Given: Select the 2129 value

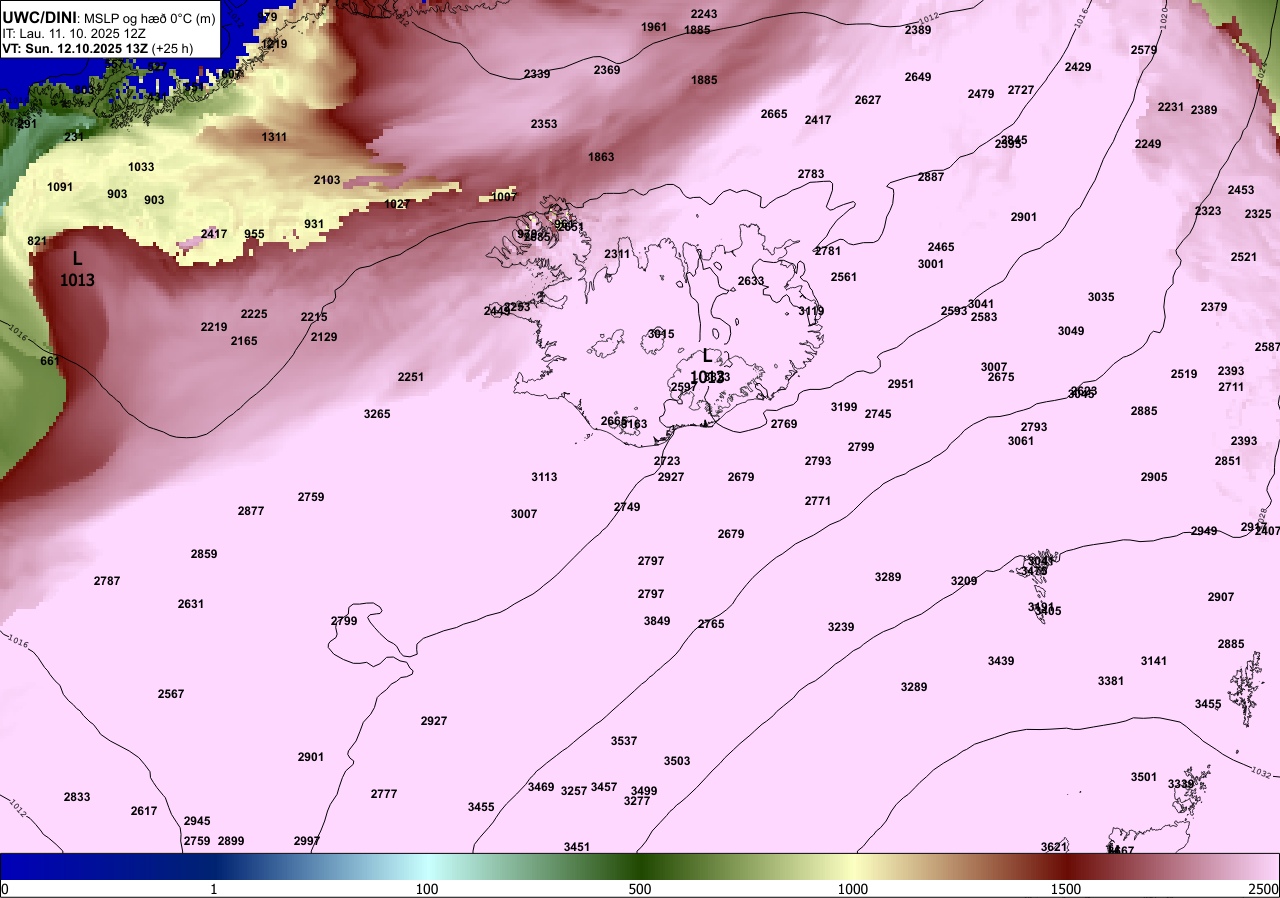Looking at the screenshot, I should pyautogui.click(x=324, y=337).
